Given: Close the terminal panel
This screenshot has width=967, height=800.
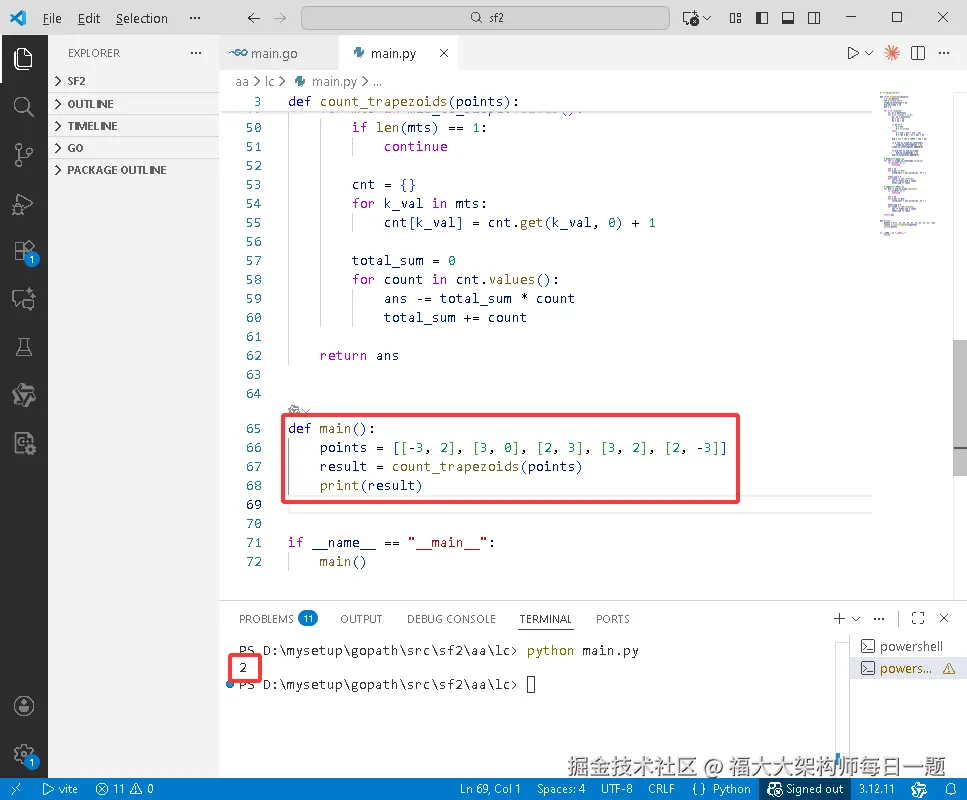Looking at the screenshot, I should (944, 618).
